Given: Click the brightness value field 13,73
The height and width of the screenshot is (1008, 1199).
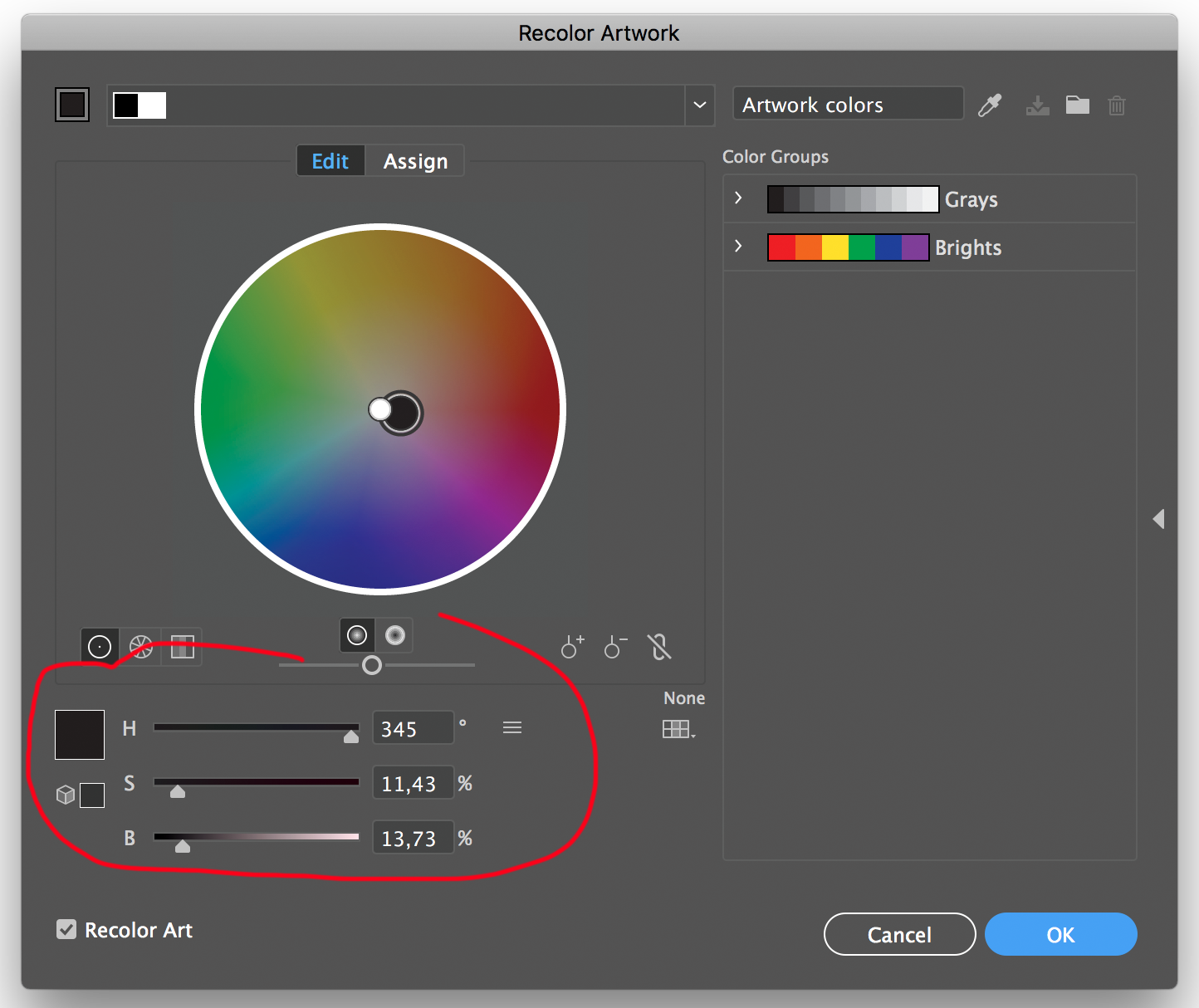Looking at the screenshot, I should click(413, 838).
